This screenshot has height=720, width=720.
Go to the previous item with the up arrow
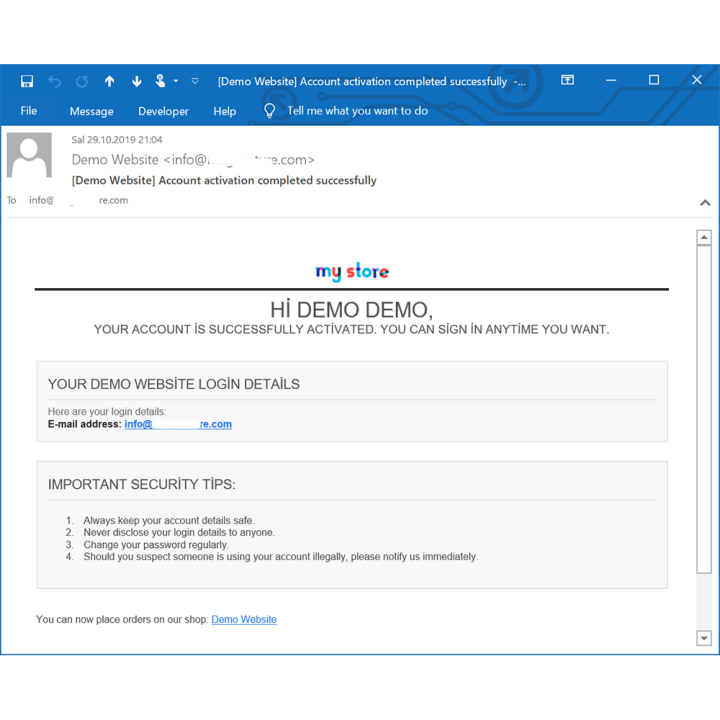(x=109, y=81)
